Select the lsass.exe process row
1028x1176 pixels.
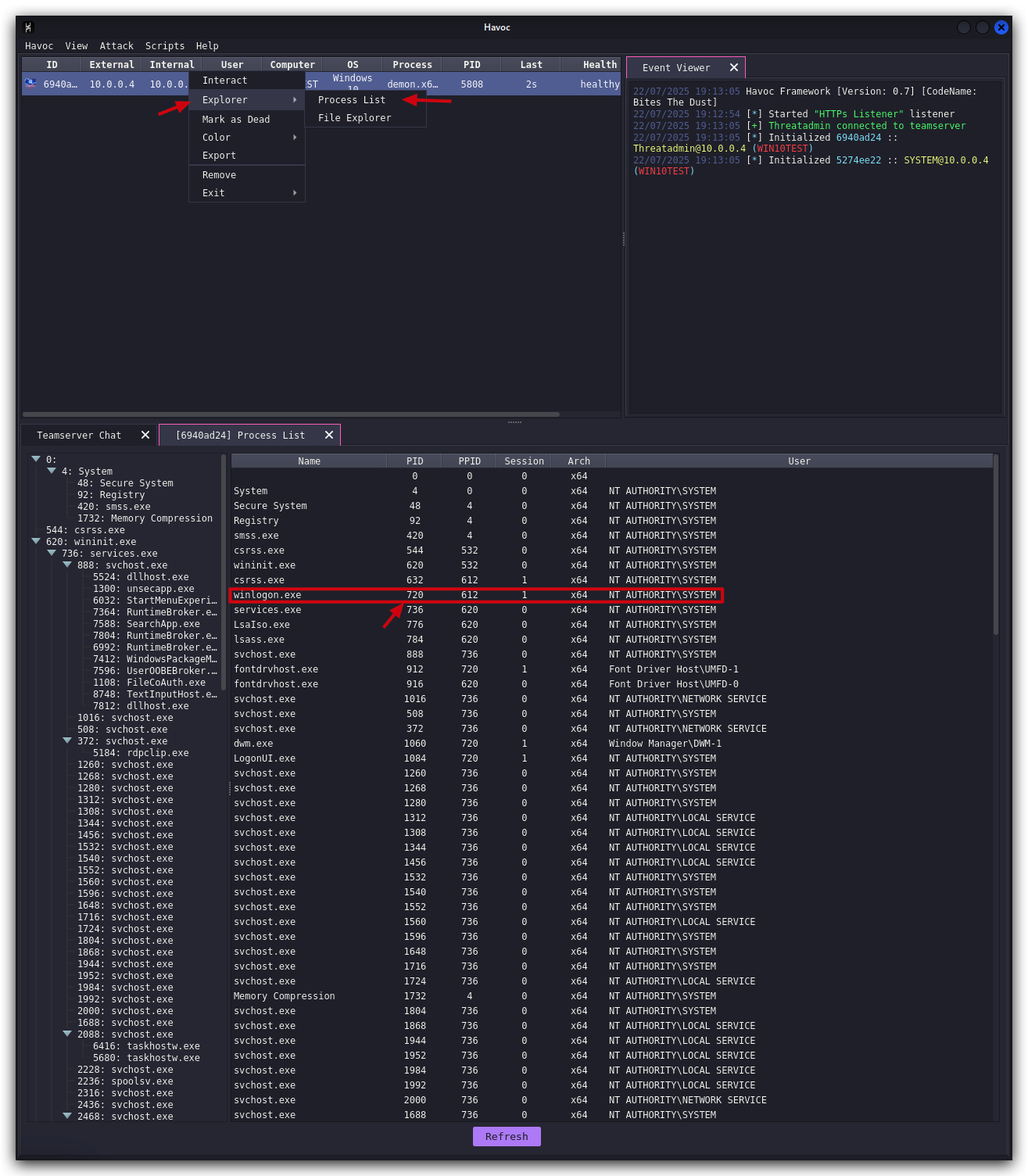611,640
